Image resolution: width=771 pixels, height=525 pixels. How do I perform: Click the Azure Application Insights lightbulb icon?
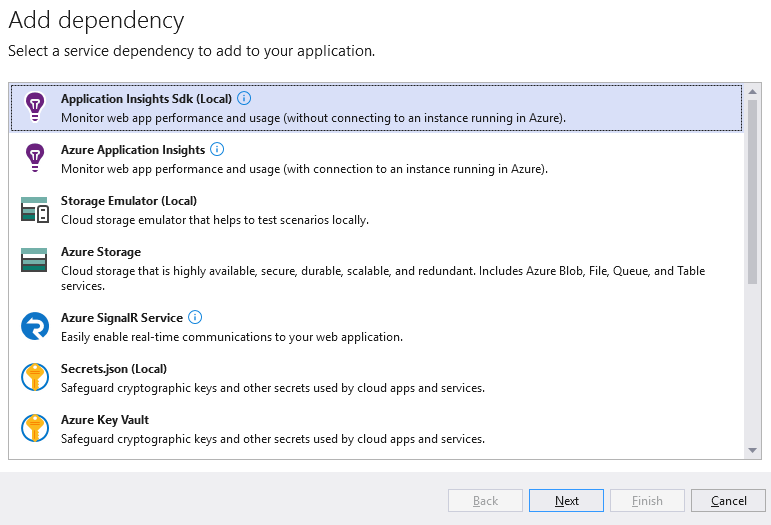(35, 158)
